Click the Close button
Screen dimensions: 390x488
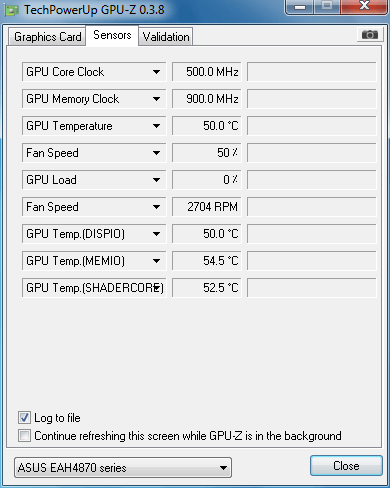coord(346,466)
